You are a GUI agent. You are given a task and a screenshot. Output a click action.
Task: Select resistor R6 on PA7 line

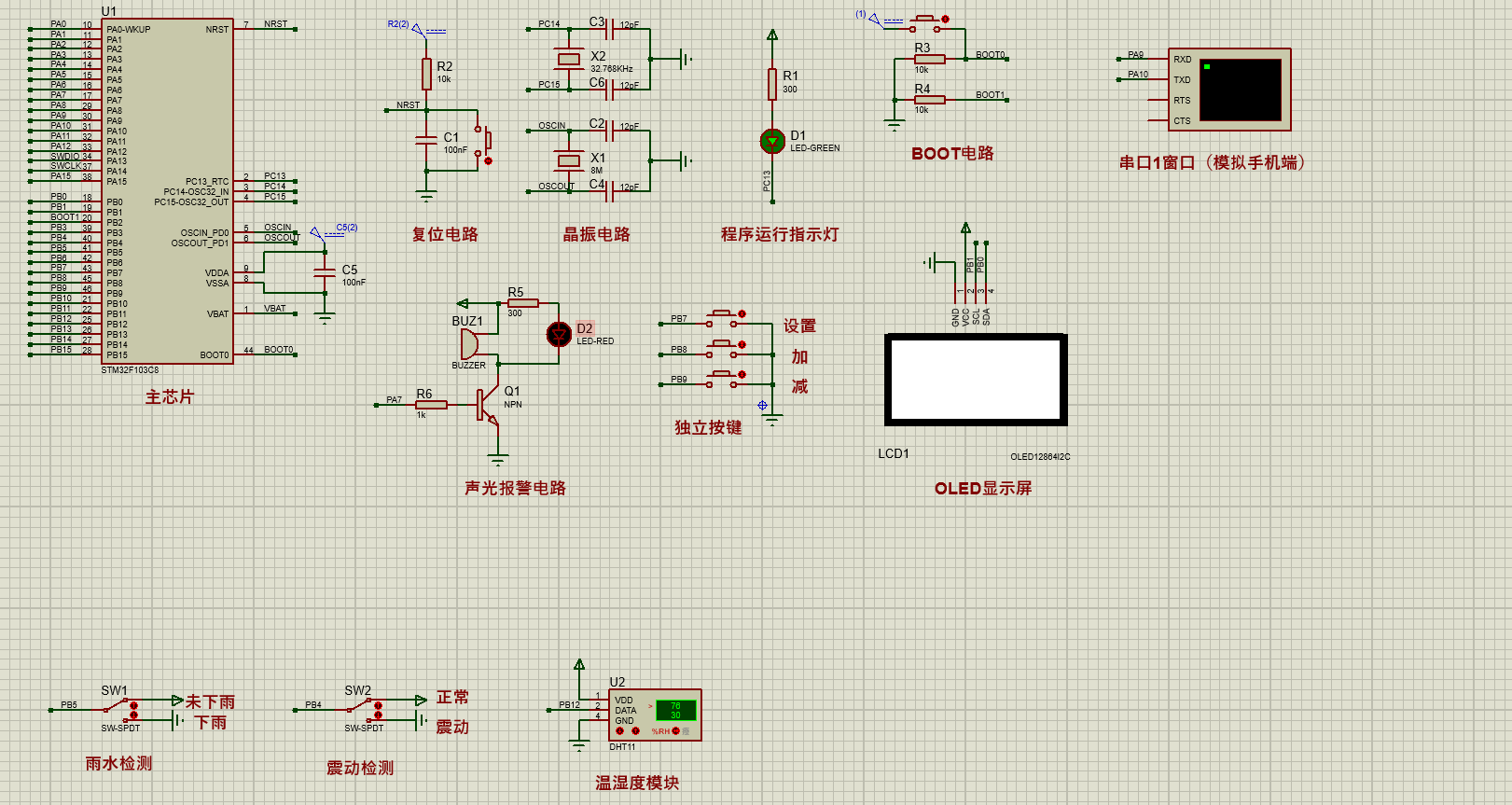431,405
